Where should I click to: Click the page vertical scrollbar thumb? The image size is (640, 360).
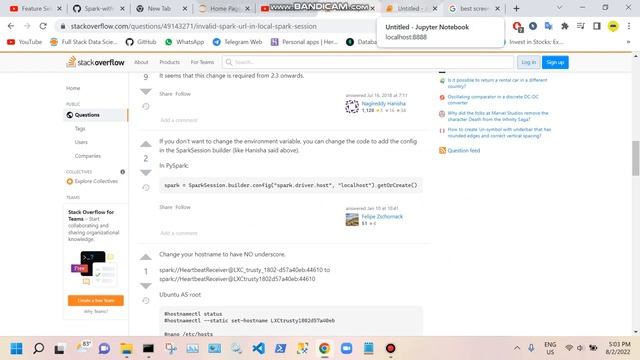pos(636,158)
